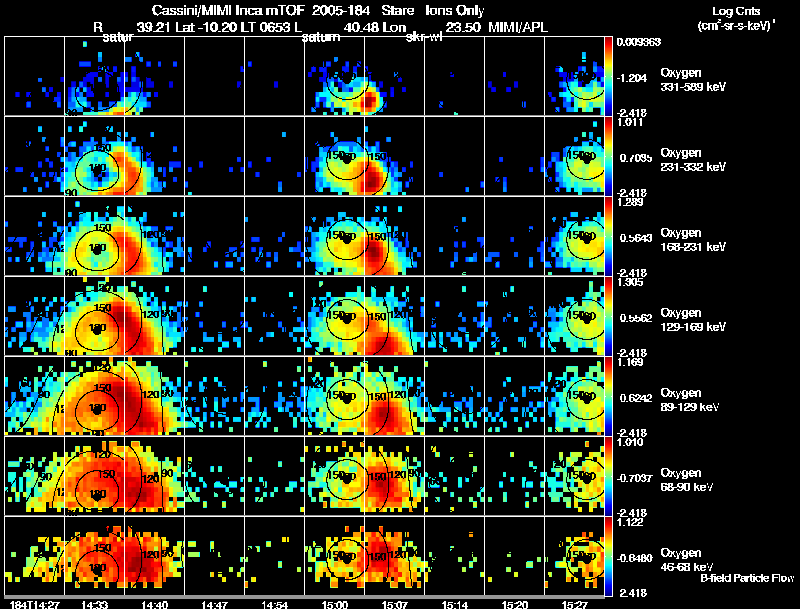800x609 pixels.
Task: Select the 'Oxygen 68-90 keV' row label
Action: [x=687, y=480]
